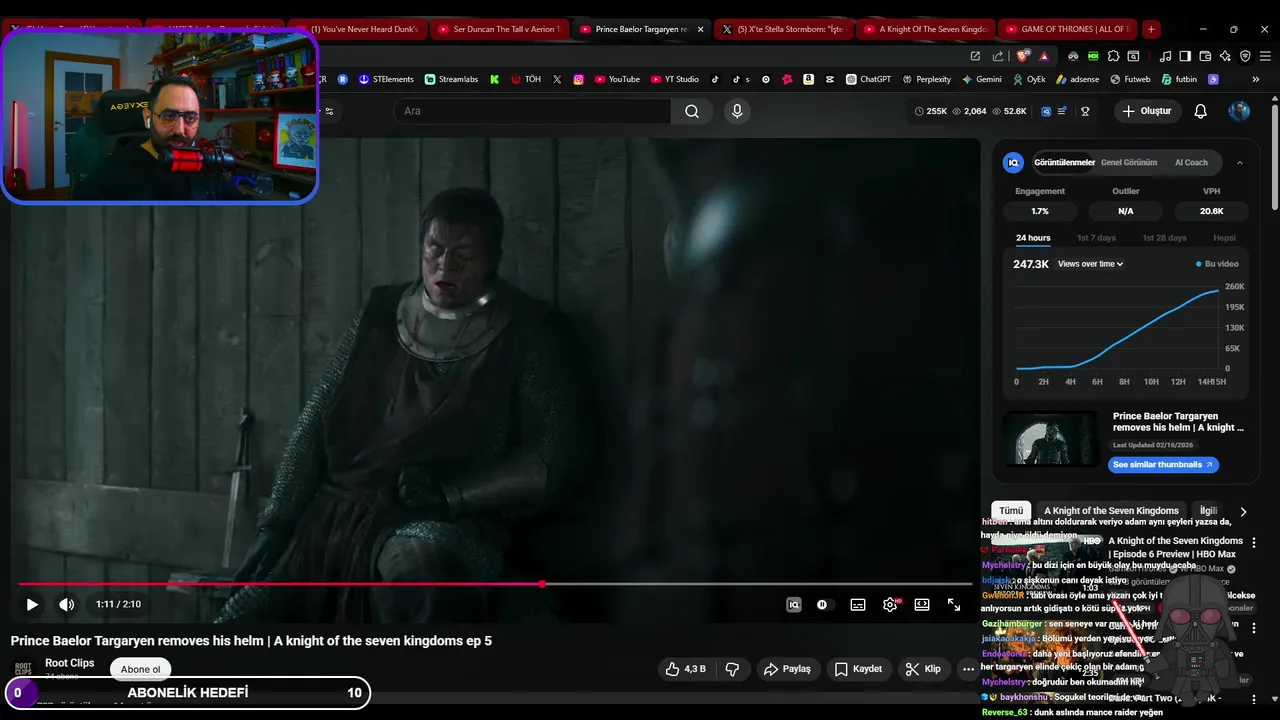Open browser main hamburger menu
1280x720 pixels.
1263,56
